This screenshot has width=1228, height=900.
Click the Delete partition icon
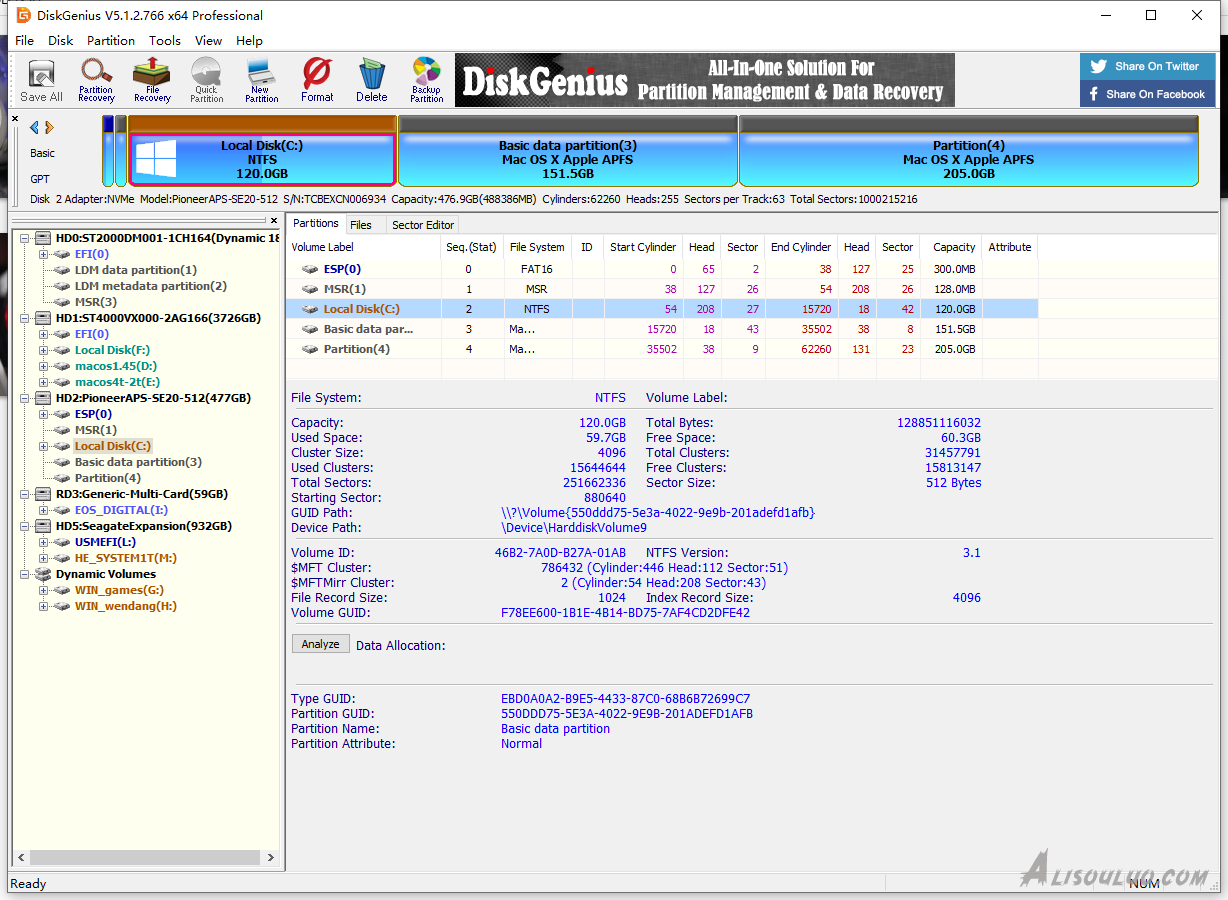coord(371,80)
